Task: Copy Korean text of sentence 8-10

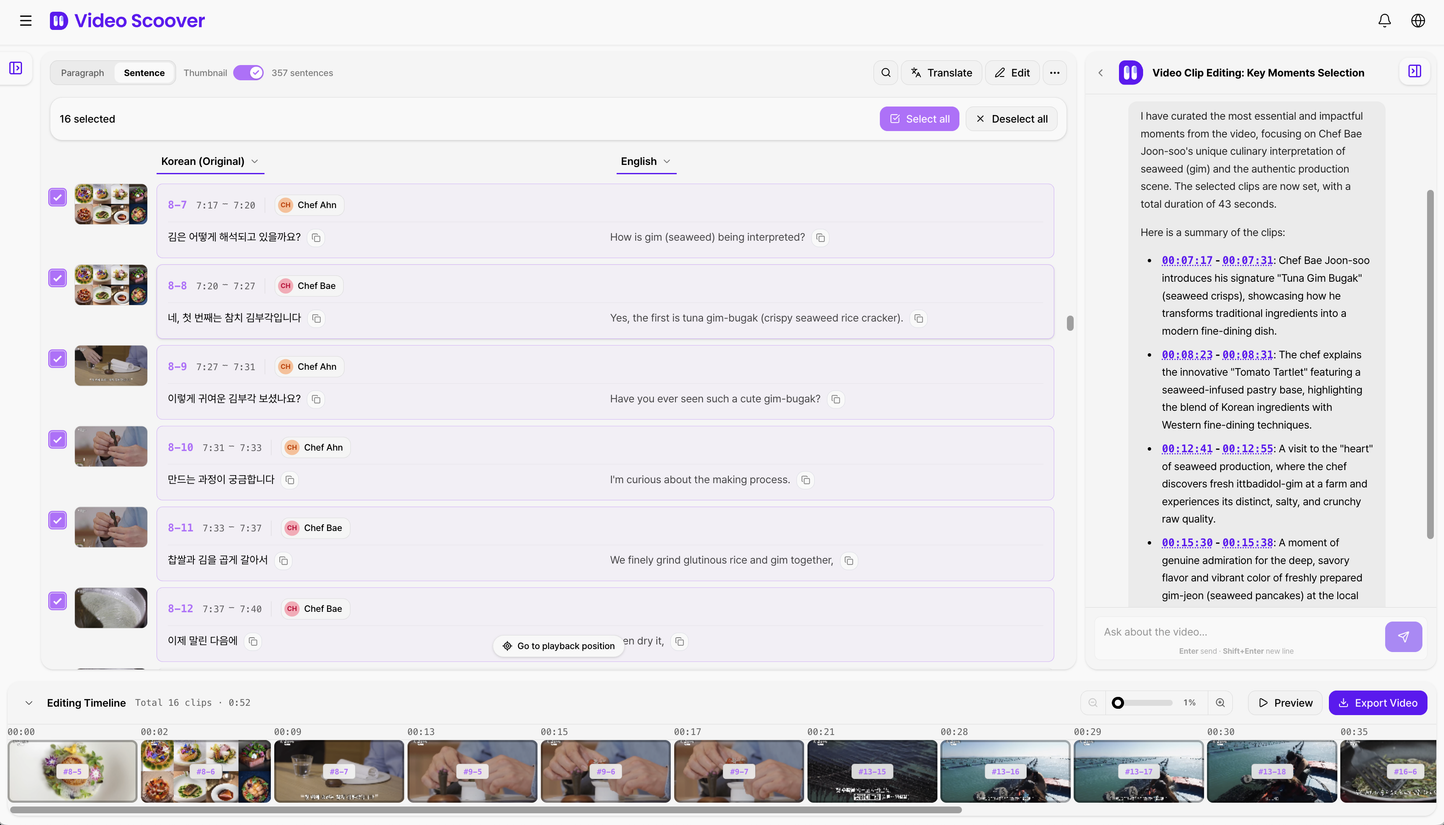Action: [x=289, y=480]
